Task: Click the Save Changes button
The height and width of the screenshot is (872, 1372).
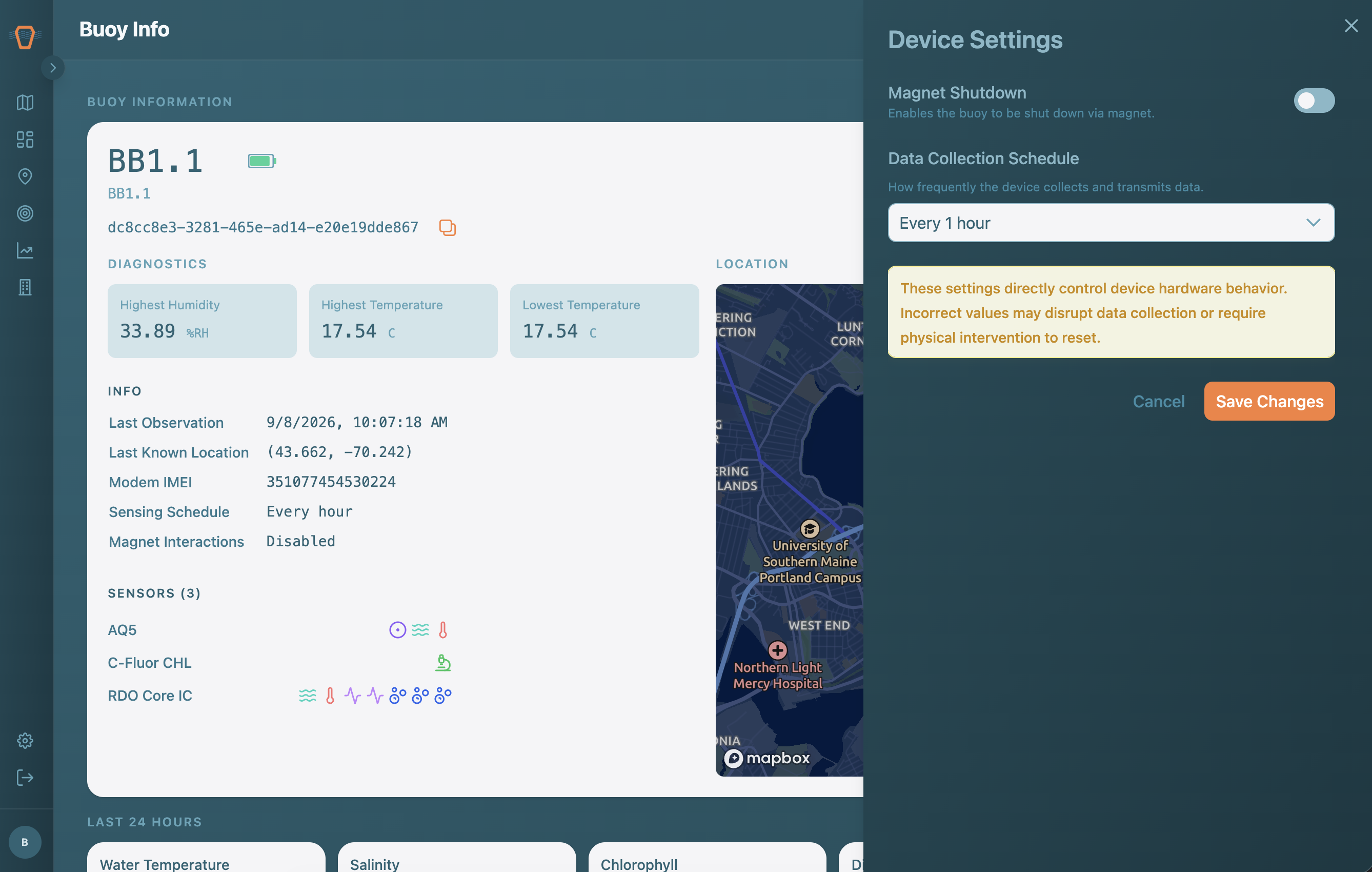Action: tap(1269, 401)
